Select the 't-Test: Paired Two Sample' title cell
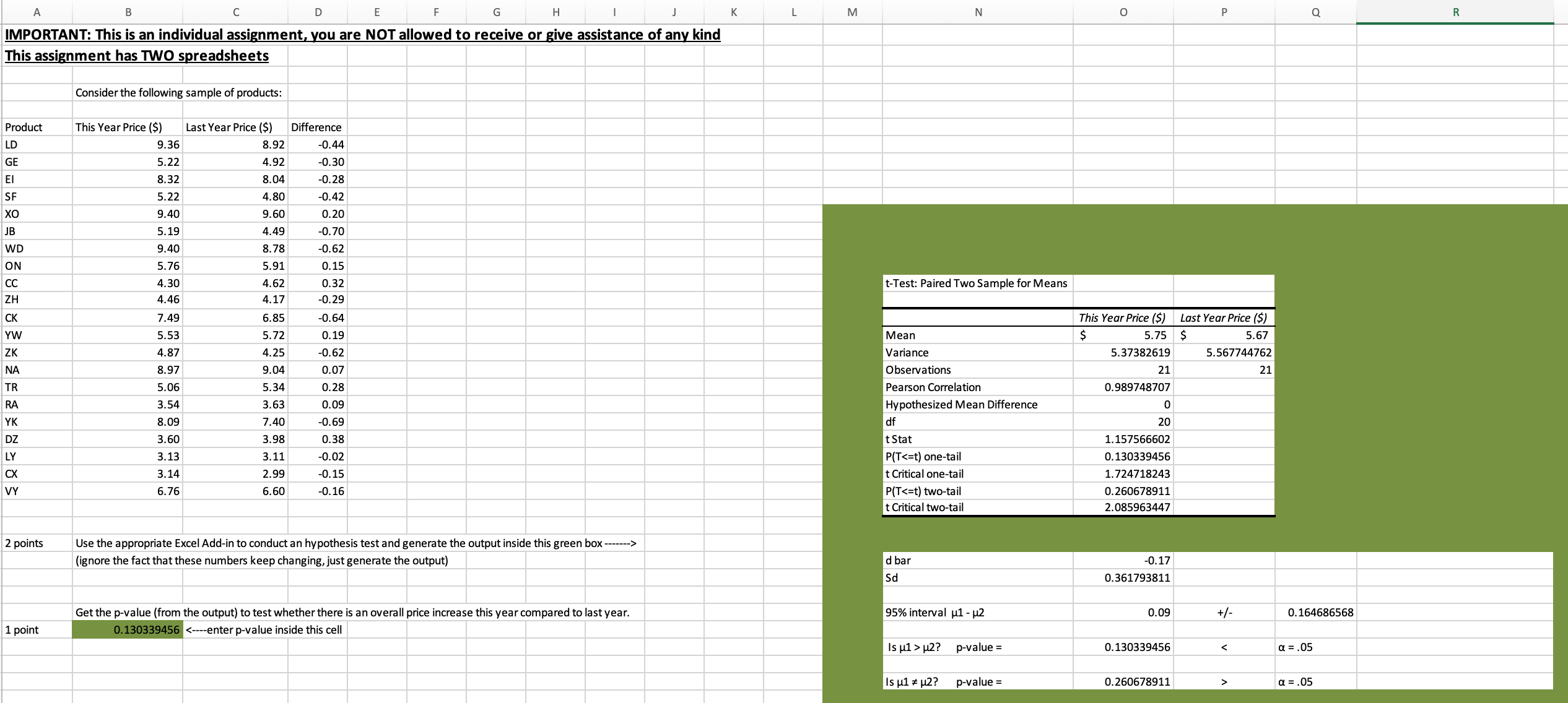Image resolution: width=1568 pixels, height=703 pixels. [x=977, y=283]
